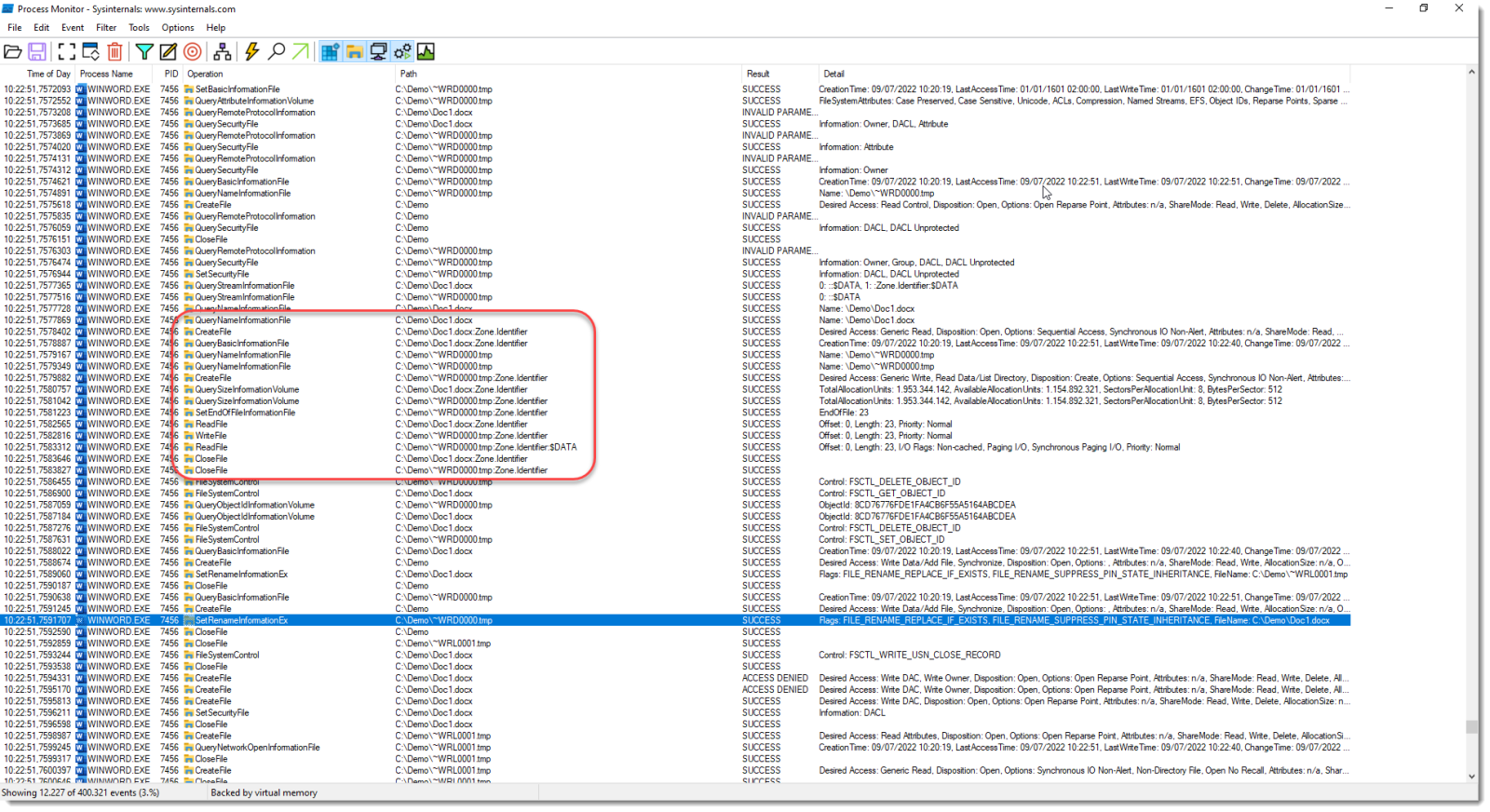Click the Open folder toolbar icon
Viewport: 1490px width, 812px height.
[13, 52]
